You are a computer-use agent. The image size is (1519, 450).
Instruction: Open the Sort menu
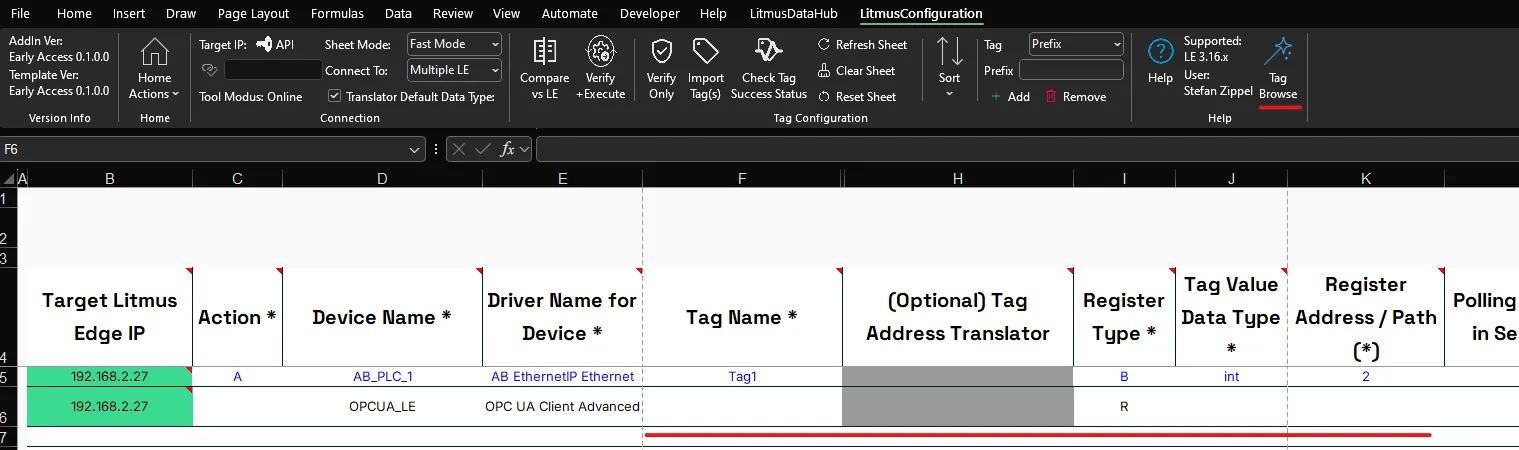click(949, 70)
